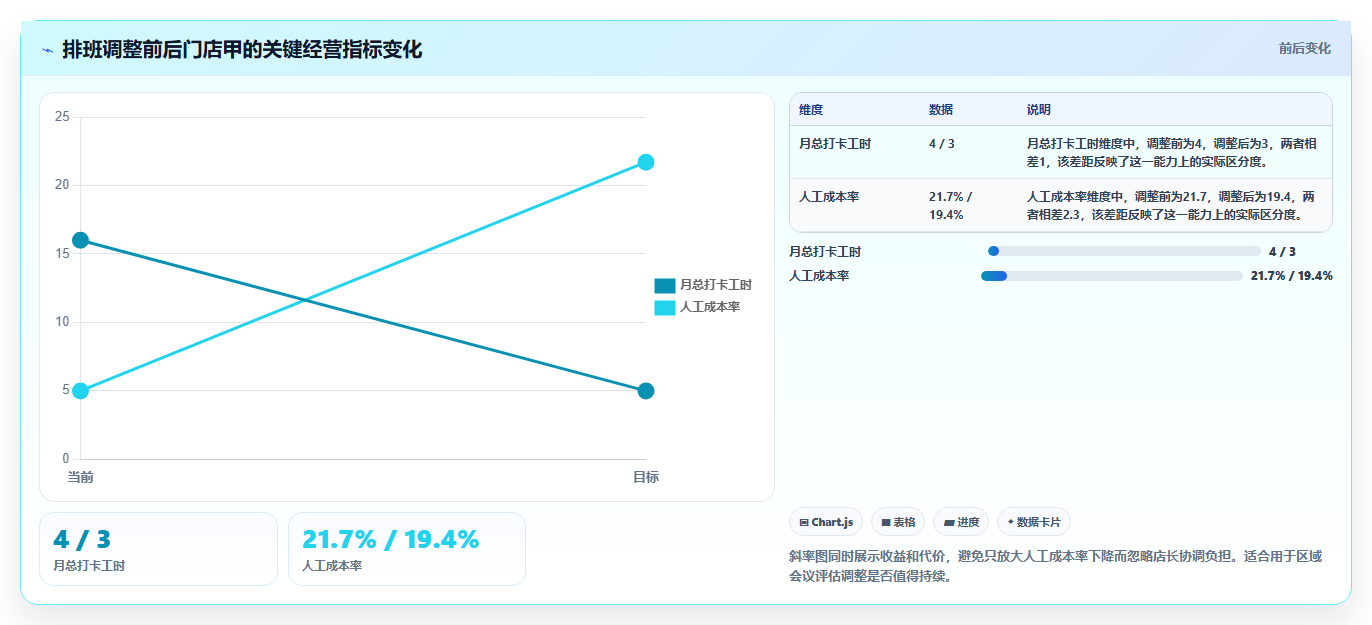Click the 人工成本率 data point at 目标
Image resolution: width=1372 pixels, height=625 pixels.
[x=646, y=162]
